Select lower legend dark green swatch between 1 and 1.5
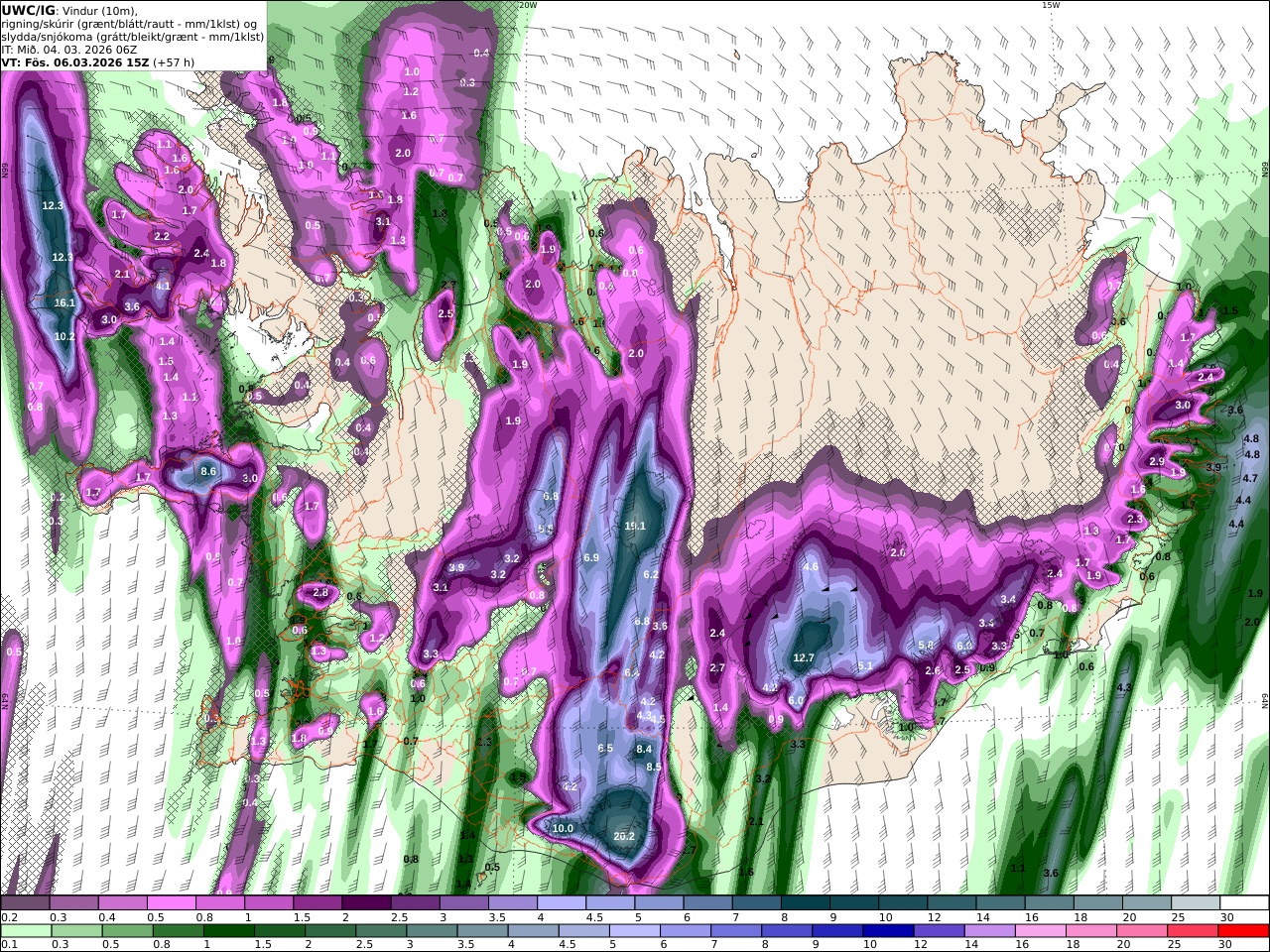1270x952 pixels. (x=228, y=931)
